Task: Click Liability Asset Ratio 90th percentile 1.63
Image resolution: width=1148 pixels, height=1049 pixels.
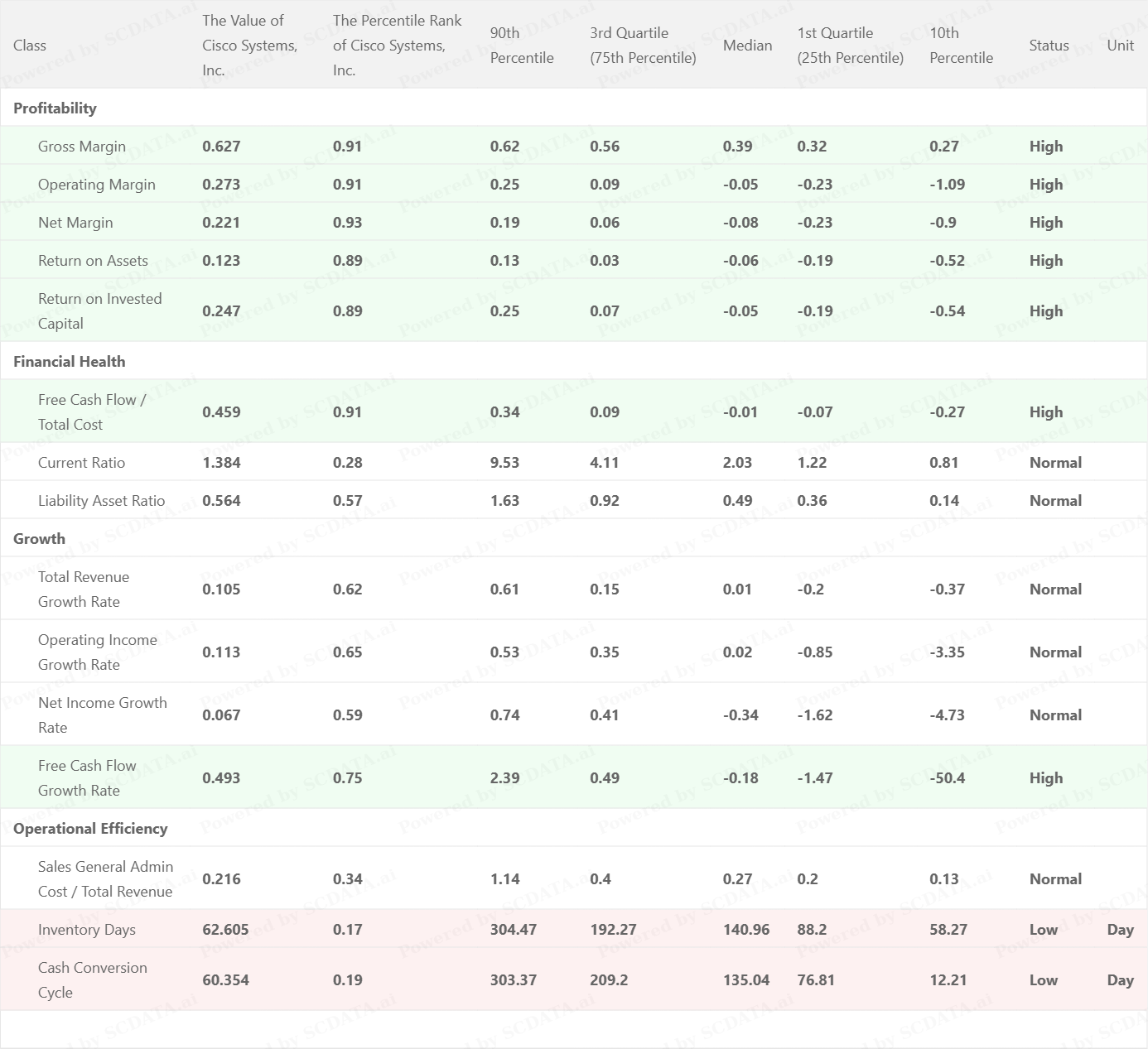Action: (504, 501)
